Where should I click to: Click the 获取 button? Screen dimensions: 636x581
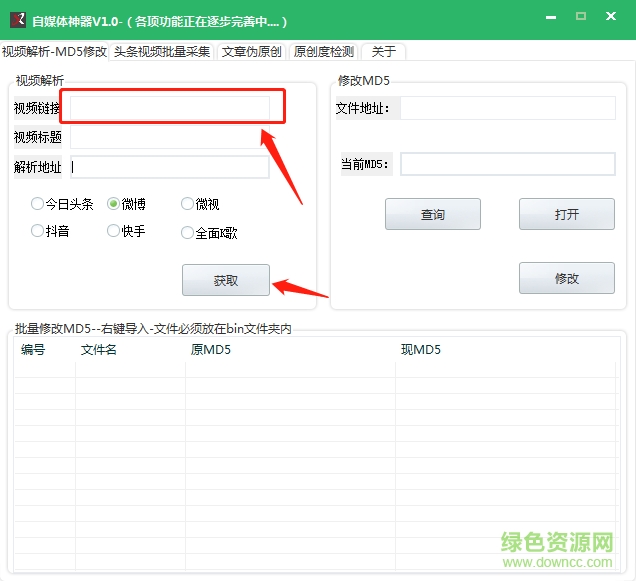226,281
